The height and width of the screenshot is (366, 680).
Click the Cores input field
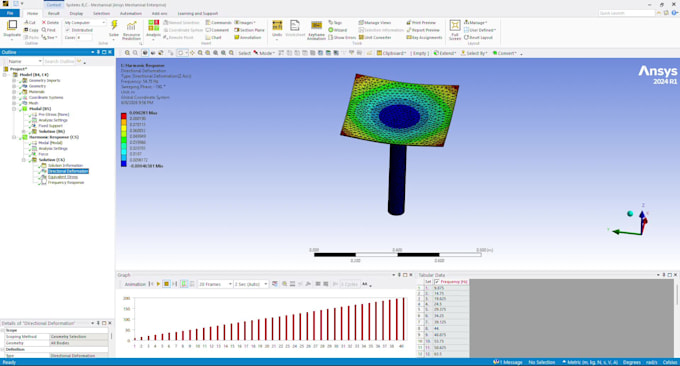(84, 37)
